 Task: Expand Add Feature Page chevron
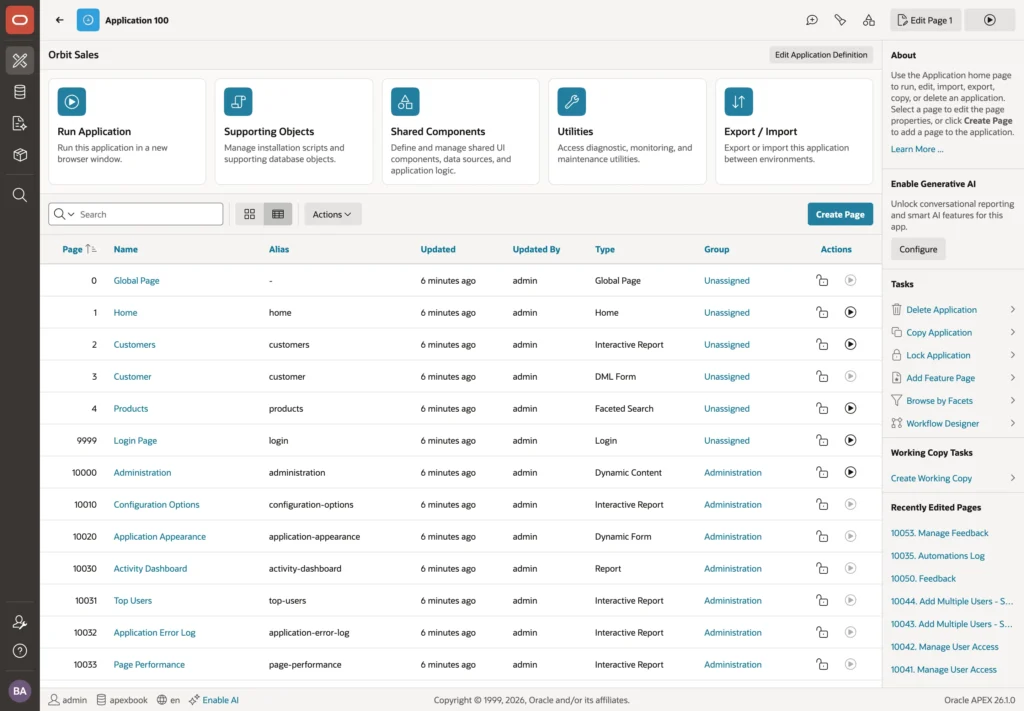point(1012,377)
